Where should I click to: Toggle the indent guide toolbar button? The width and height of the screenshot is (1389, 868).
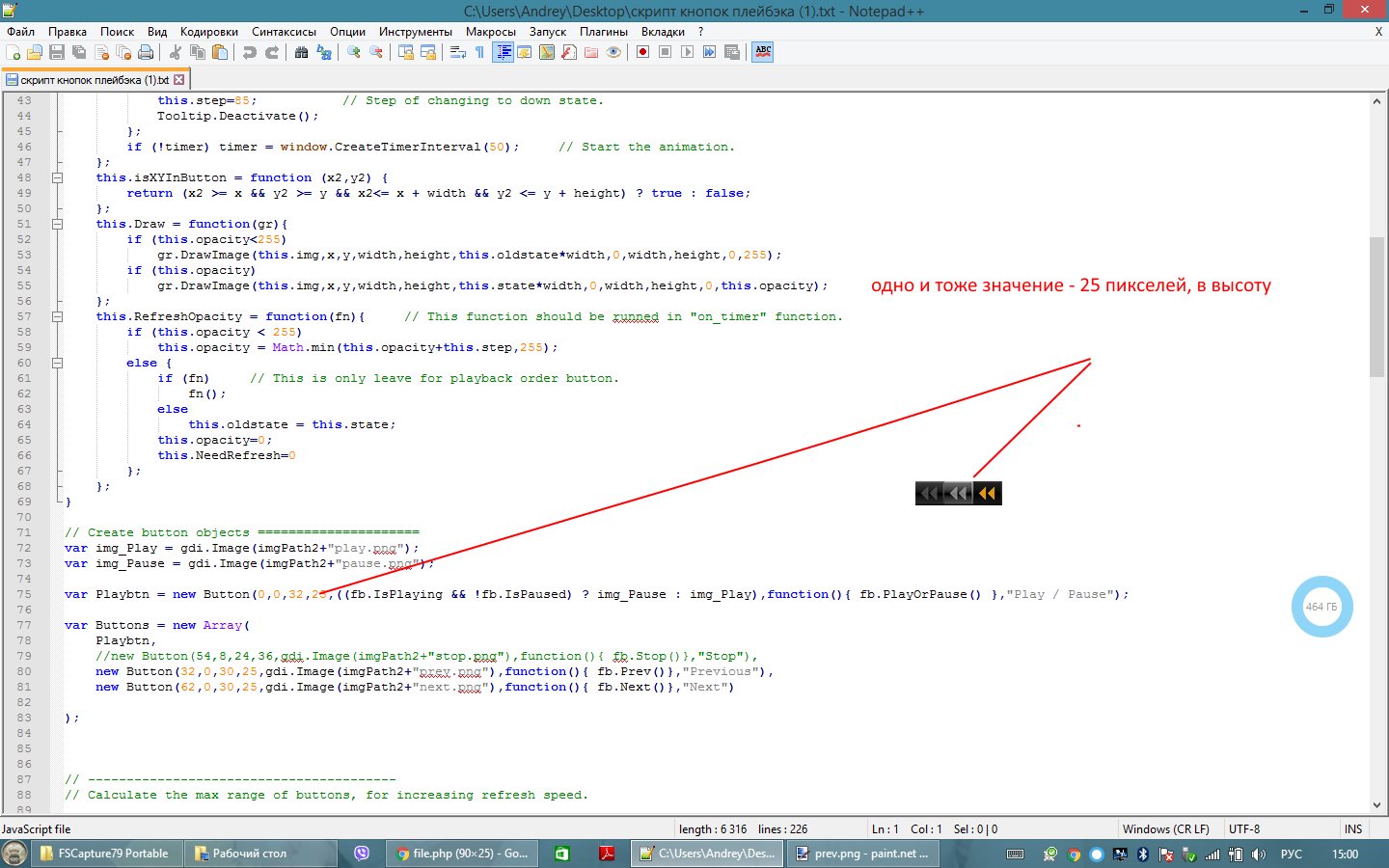503,52
